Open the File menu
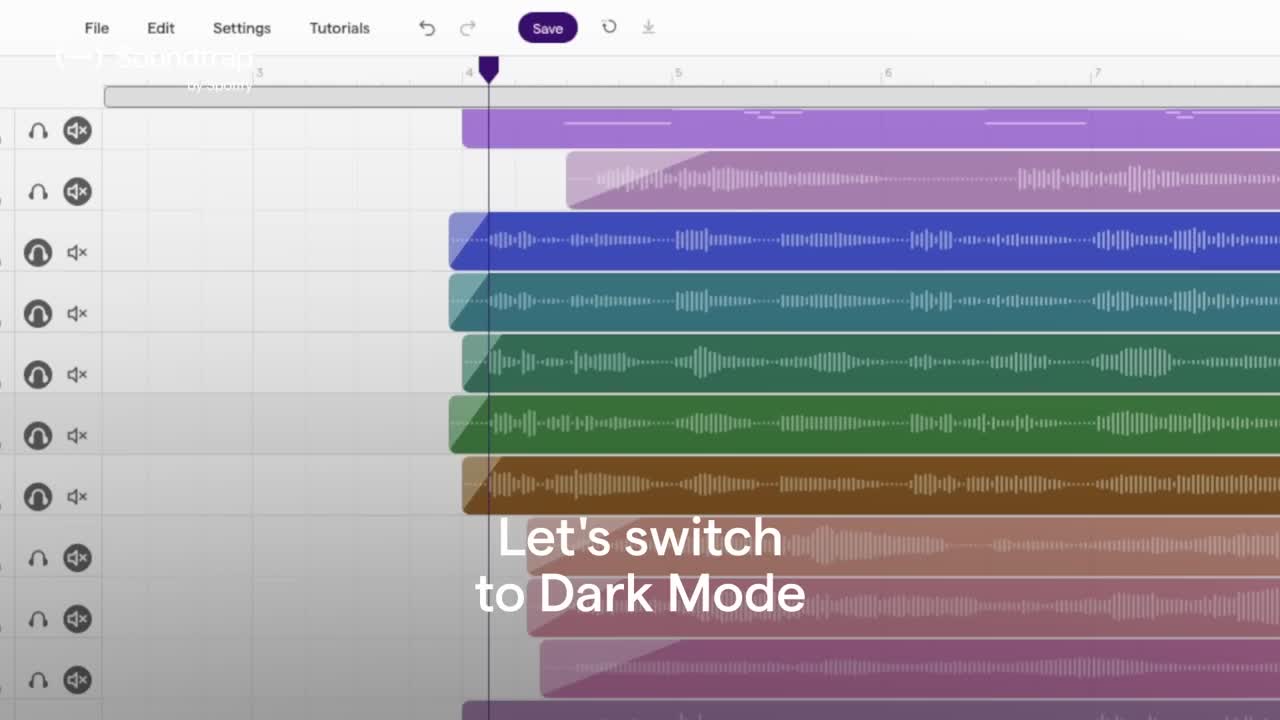Image resolution: width=1280 pixels, height=720 pixels. [97, 28]
